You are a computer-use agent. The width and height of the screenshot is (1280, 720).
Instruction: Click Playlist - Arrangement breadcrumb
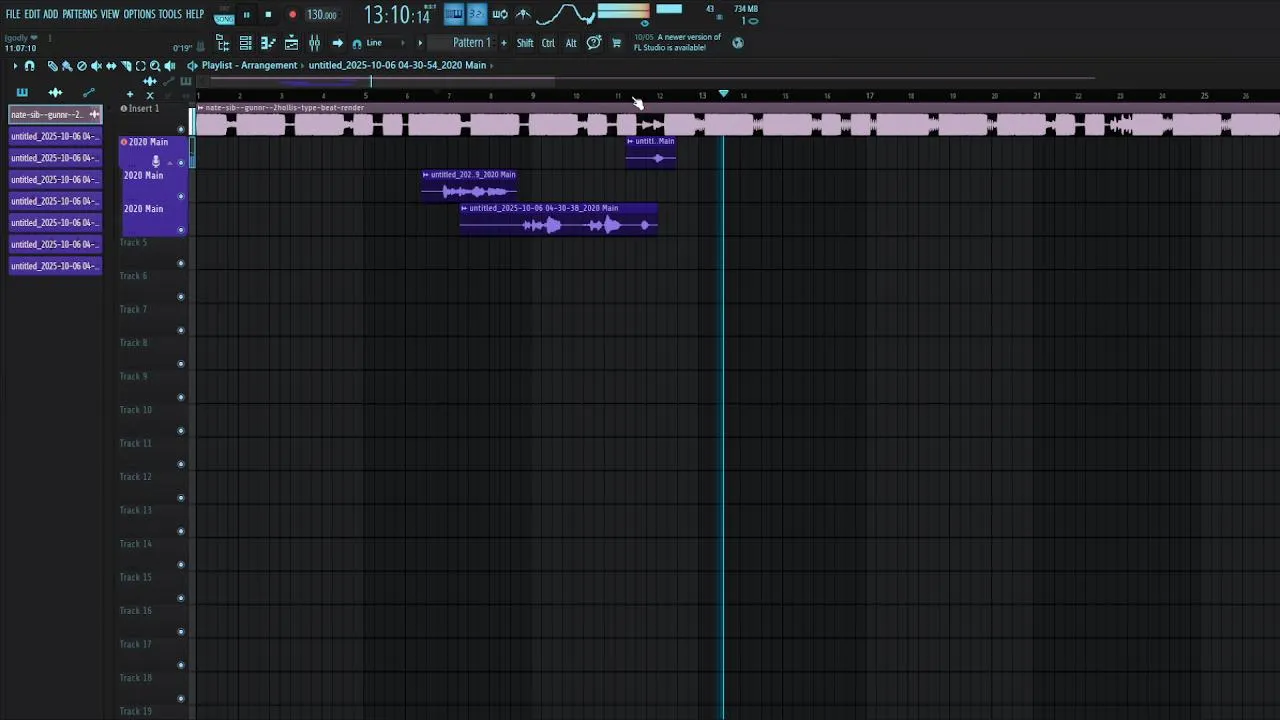(249, 65)
